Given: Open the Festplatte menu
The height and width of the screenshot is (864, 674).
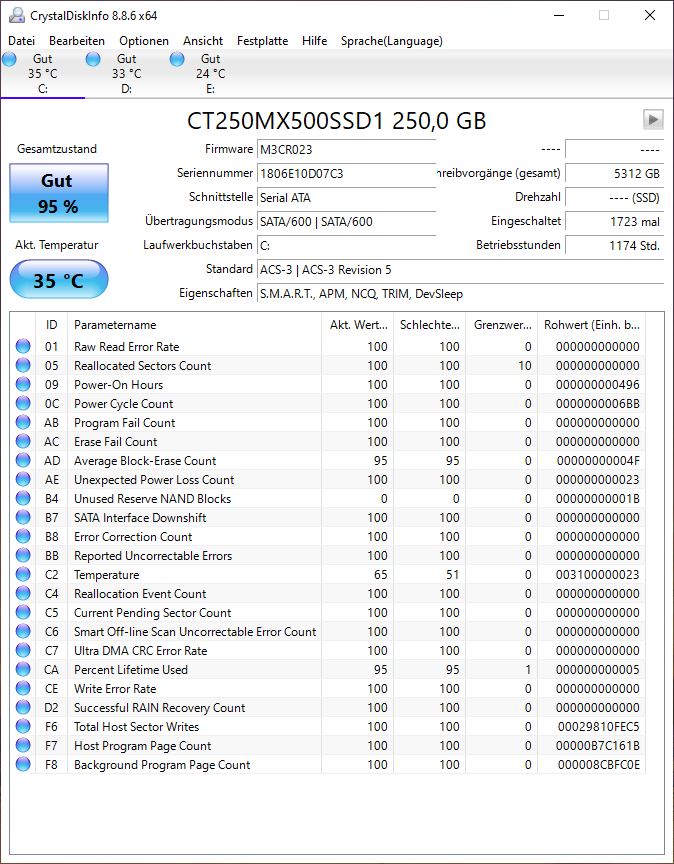Looking at the screenshot, I should coord(262,41).
